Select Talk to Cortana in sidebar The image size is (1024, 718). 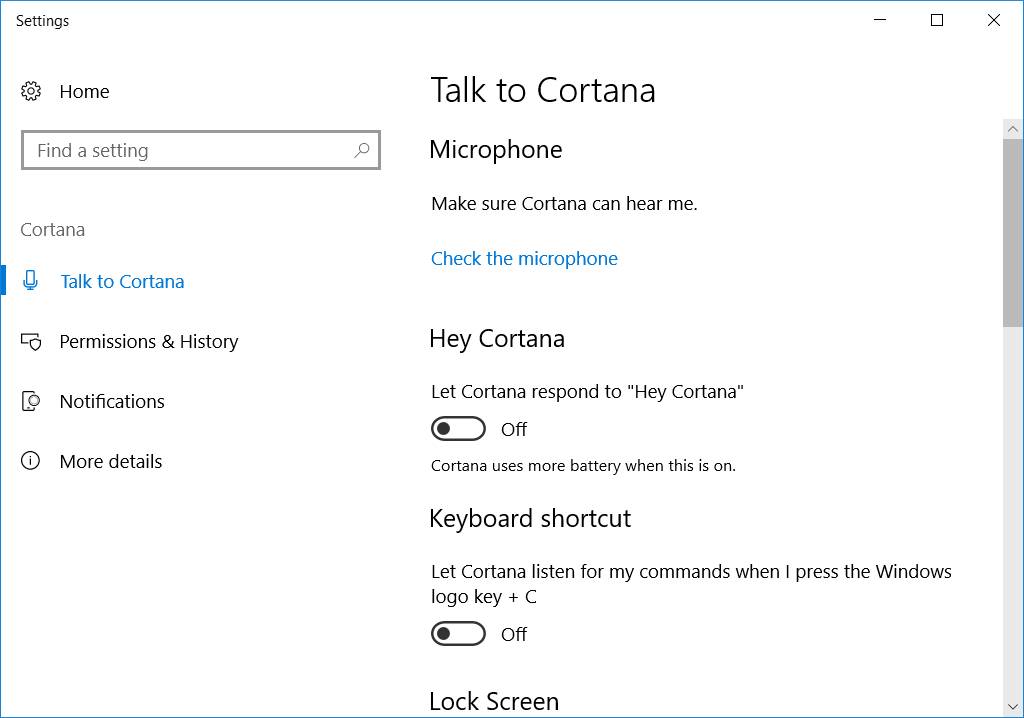point(122,282)
